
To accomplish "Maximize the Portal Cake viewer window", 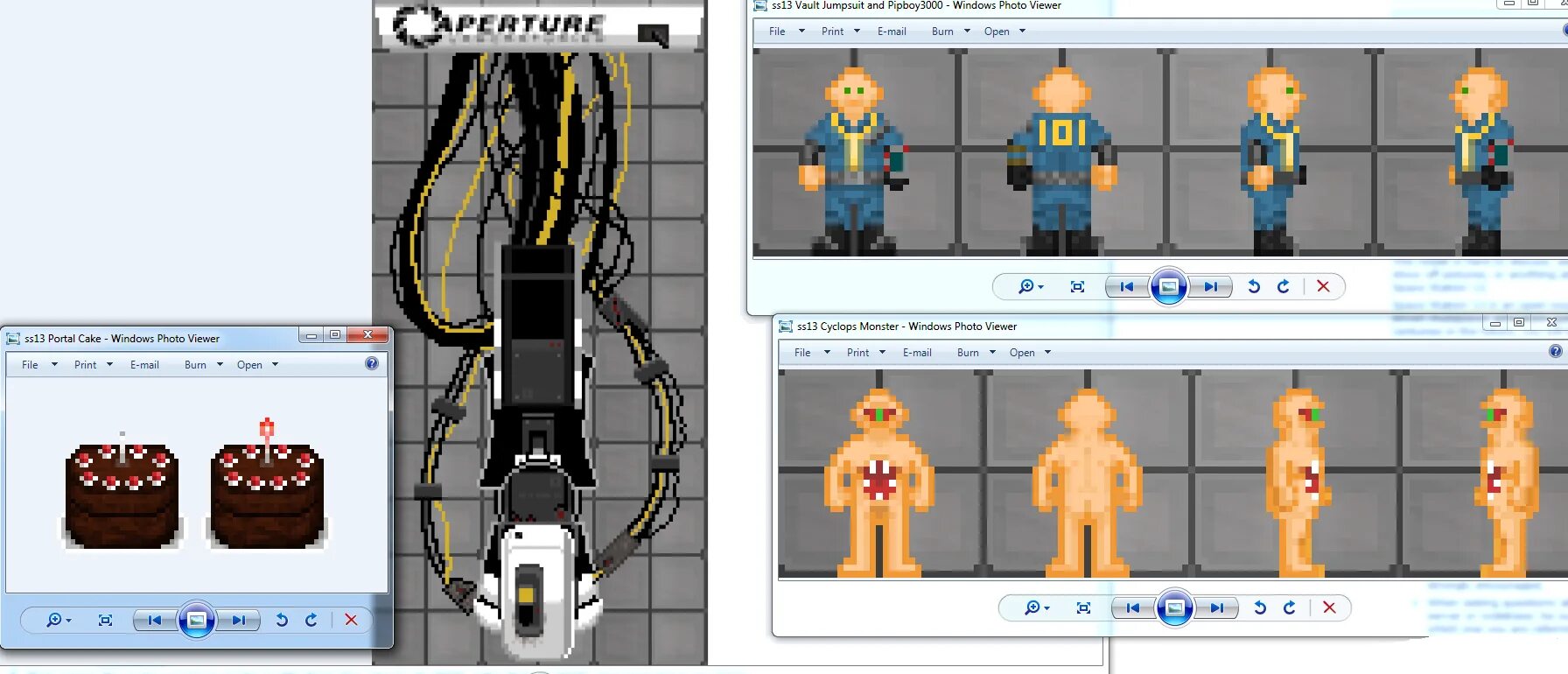I will point(335,334).
